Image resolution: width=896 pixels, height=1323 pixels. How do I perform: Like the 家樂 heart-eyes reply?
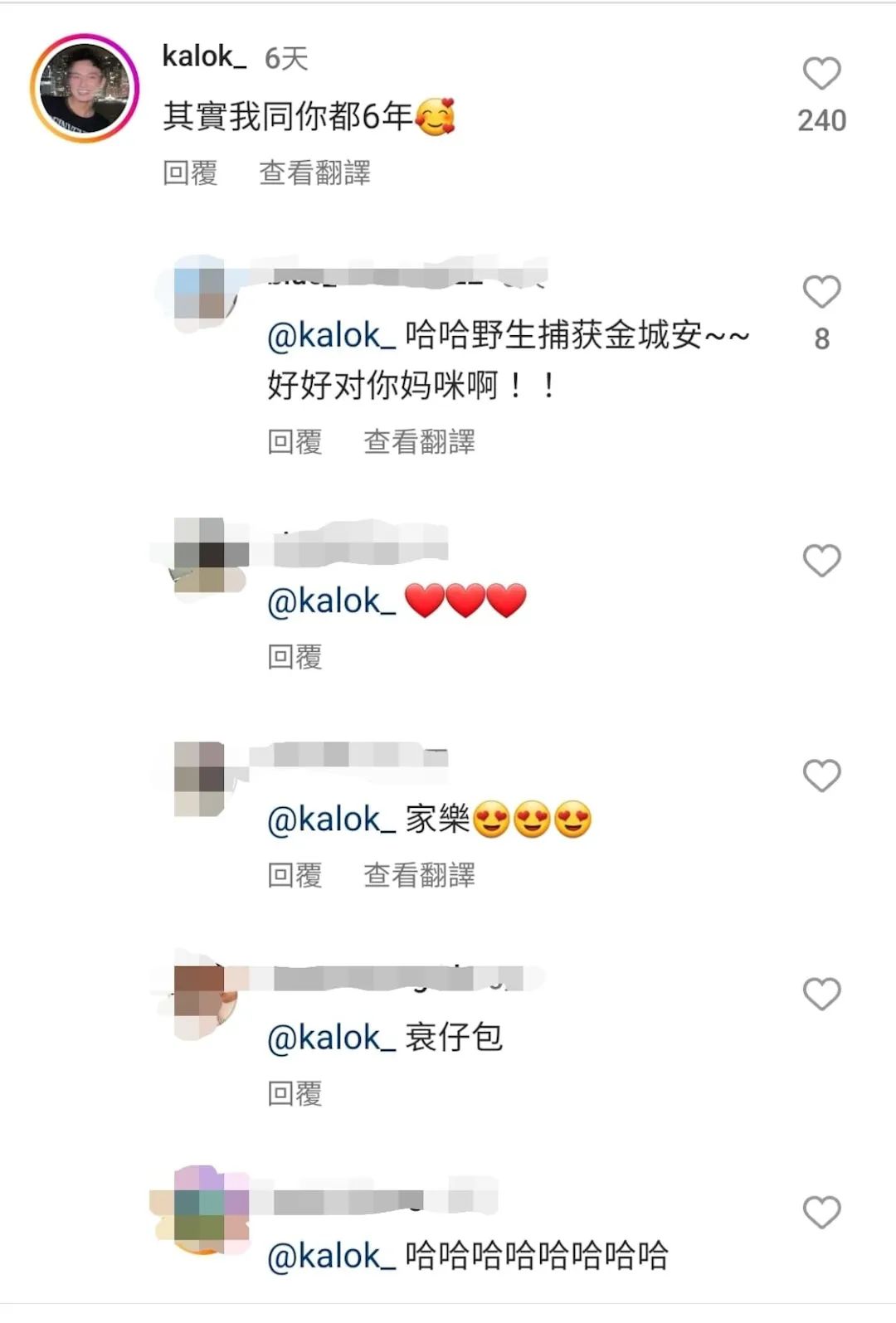click(x=821, y=776)
